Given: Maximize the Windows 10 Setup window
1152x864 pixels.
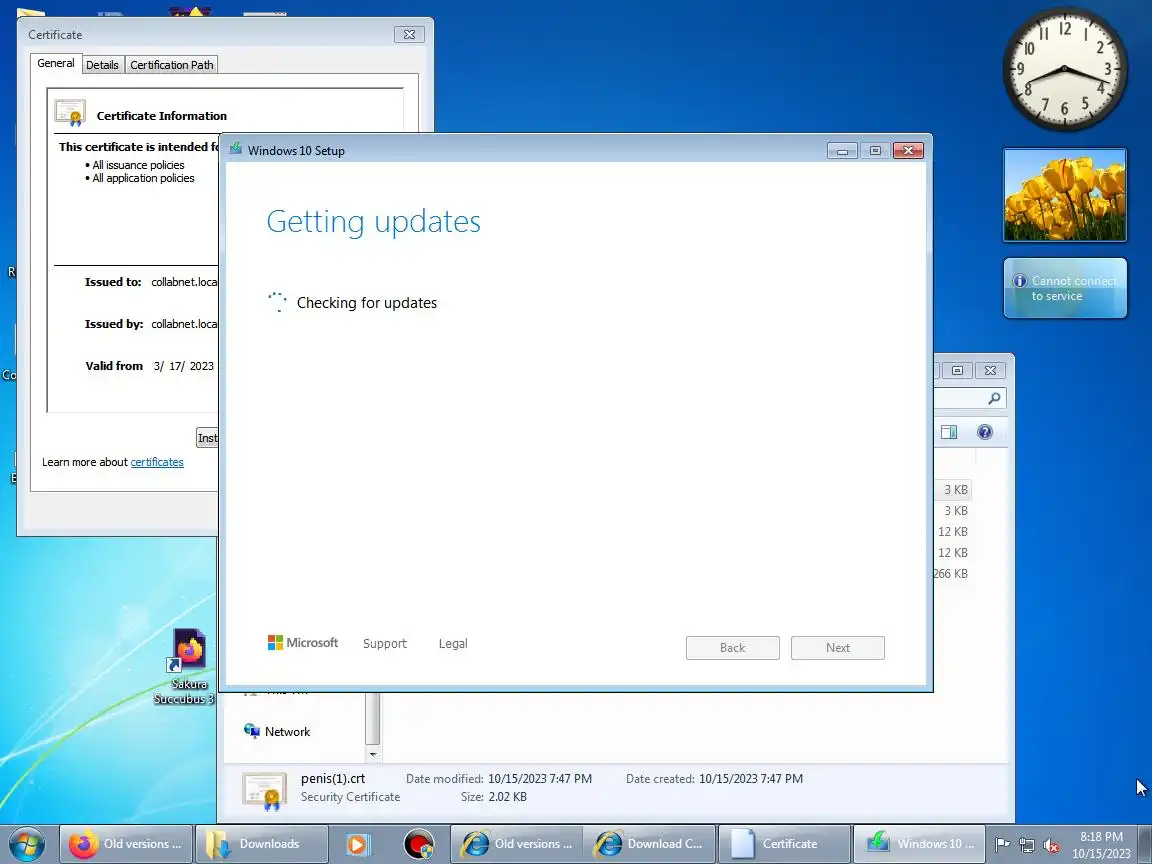Looking at the screenshot, I should tap(875, 151).
